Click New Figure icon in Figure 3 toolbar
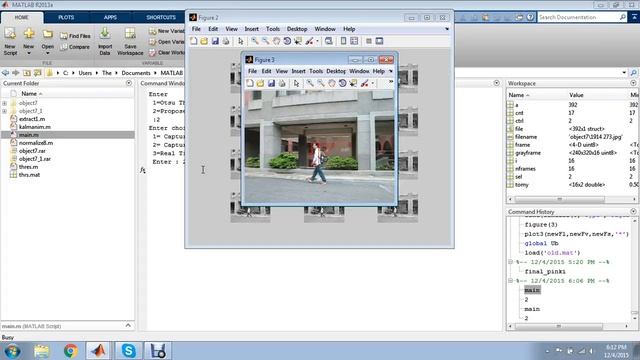This screenshot has width=640, height=360. (250, 83)
